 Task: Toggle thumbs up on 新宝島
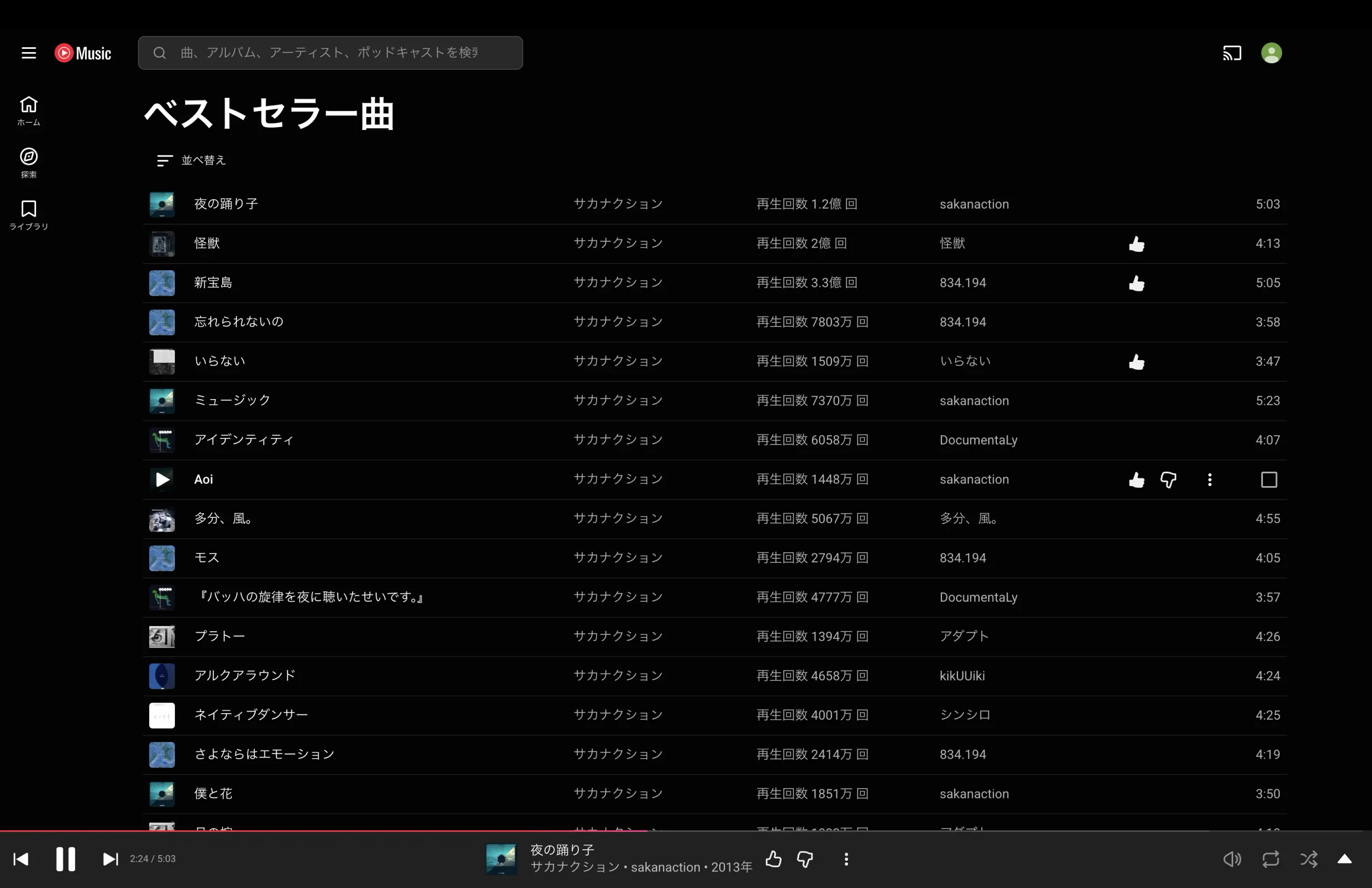[1136, 283]
